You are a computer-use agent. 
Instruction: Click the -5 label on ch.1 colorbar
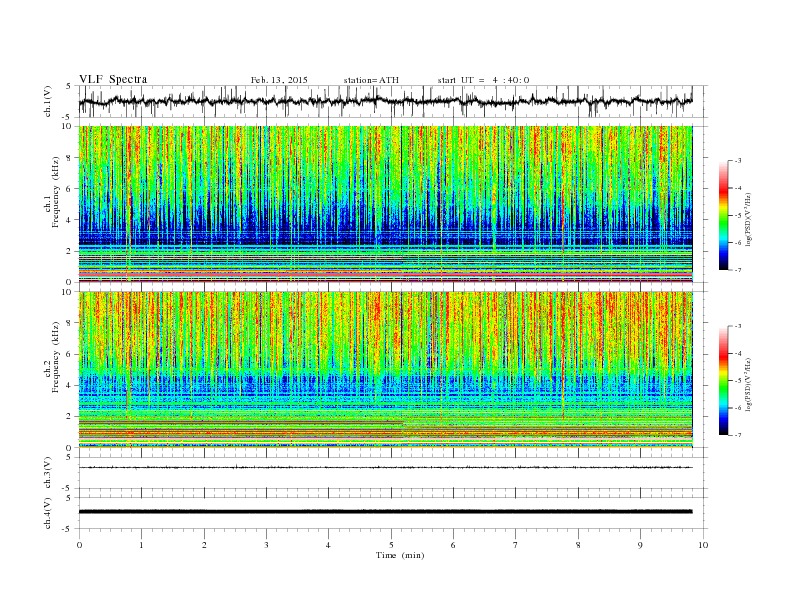click(x=738, y=215)
